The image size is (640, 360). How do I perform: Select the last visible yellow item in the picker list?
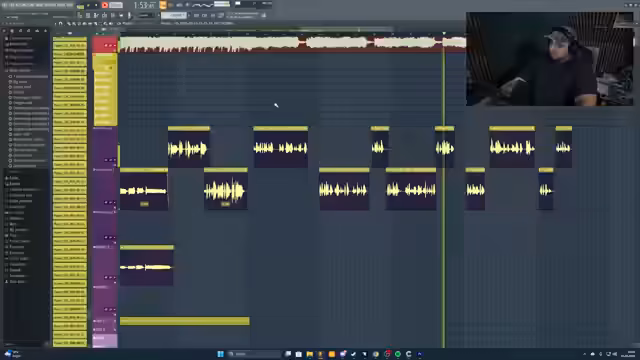tap(69, 343)
